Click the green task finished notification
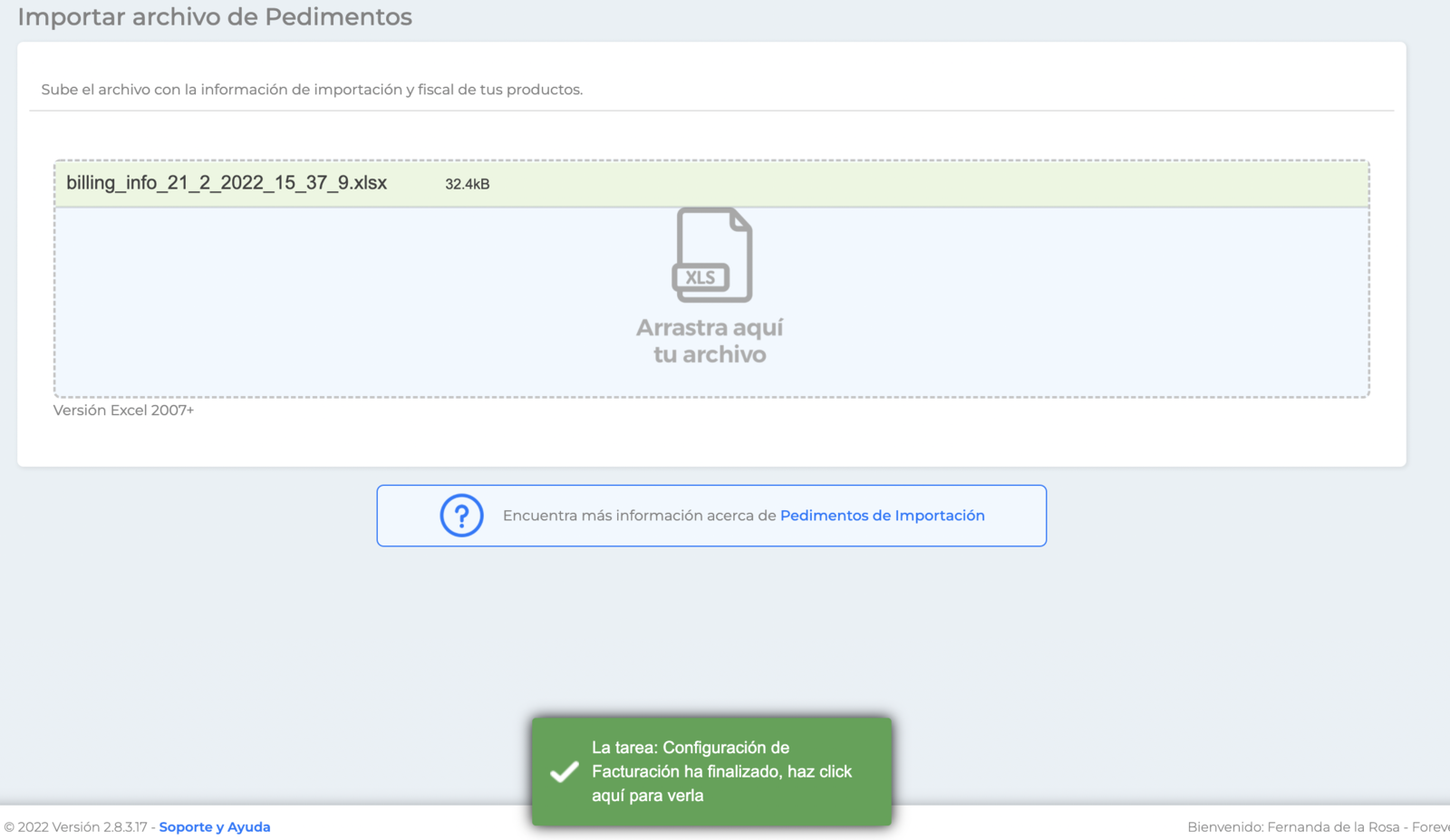 (711, 771)
